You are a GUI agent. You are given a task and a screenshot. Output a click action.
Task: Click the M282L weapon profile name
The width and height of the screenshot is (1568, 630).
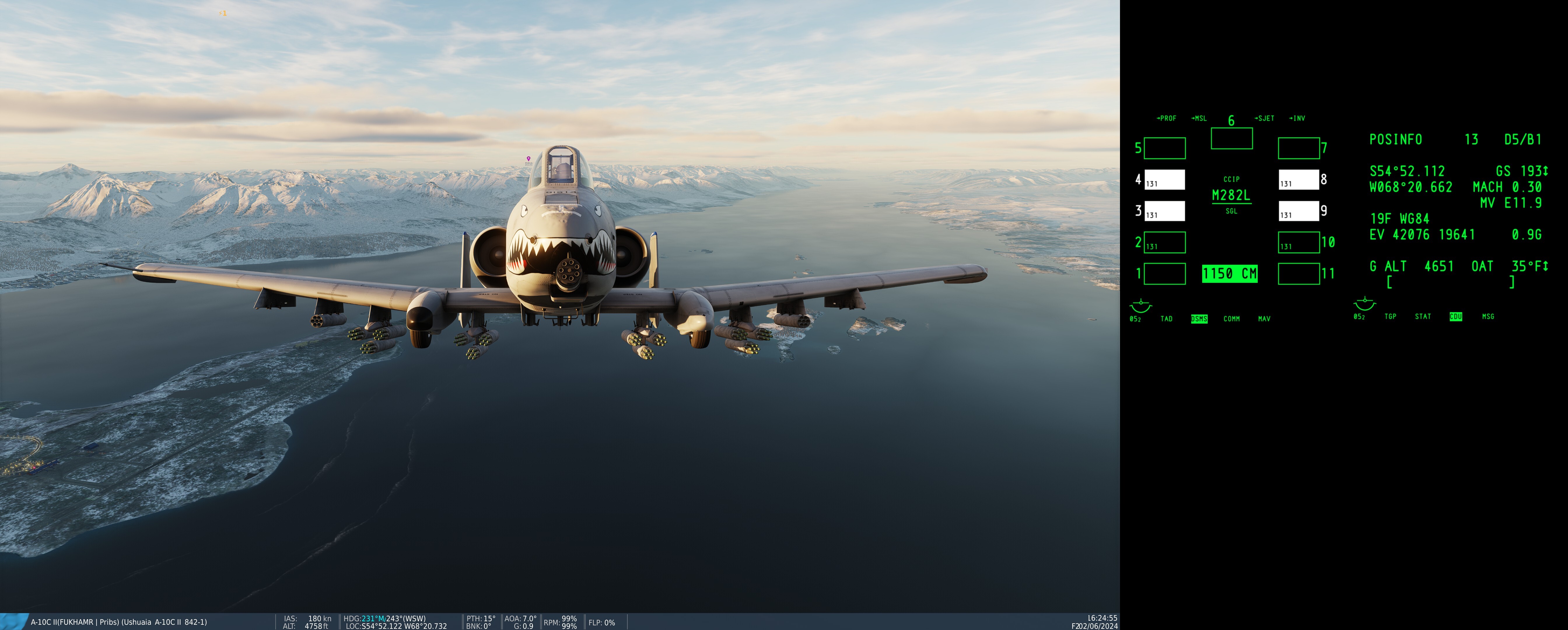coord(1231,195)
